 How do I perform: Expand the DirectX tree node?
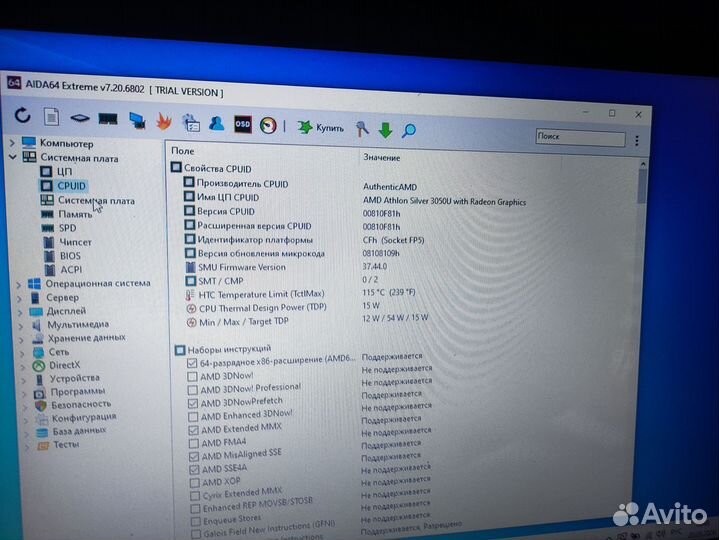[23, 367]
